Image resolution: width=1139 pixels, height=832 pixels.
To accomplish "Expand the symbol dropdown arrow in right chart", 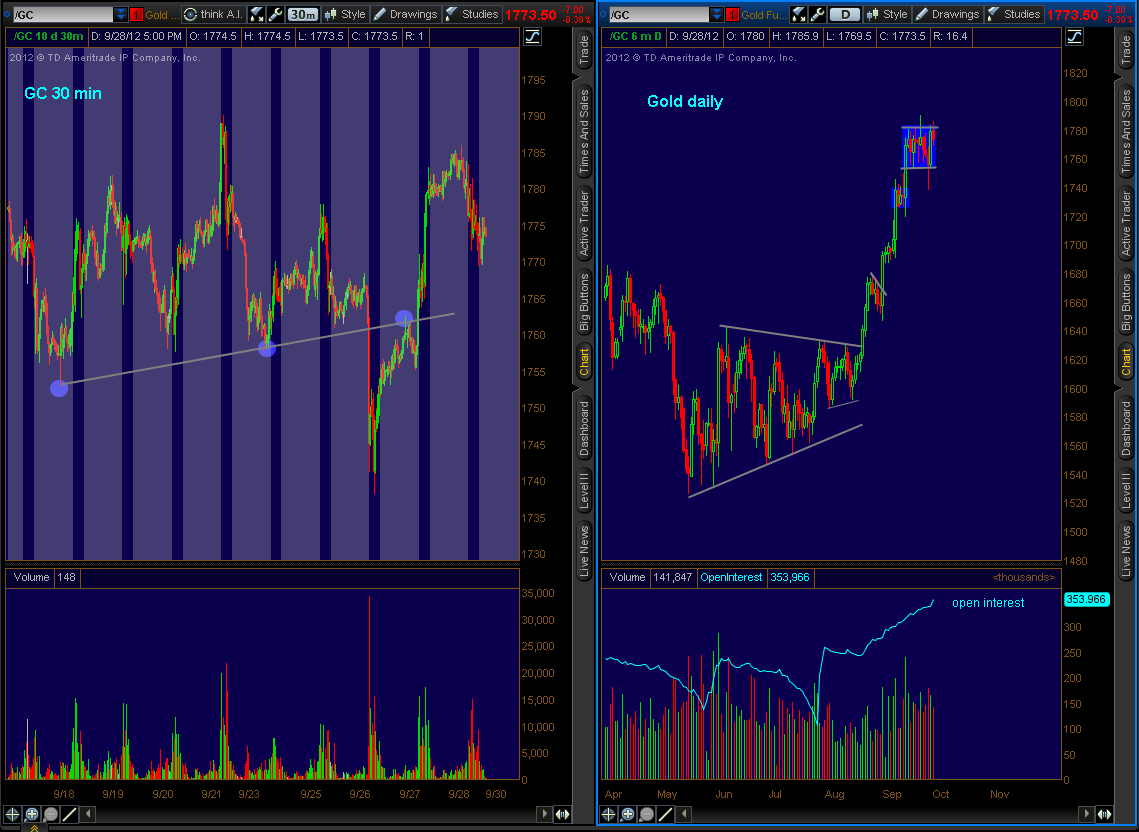I will point(714,15).
